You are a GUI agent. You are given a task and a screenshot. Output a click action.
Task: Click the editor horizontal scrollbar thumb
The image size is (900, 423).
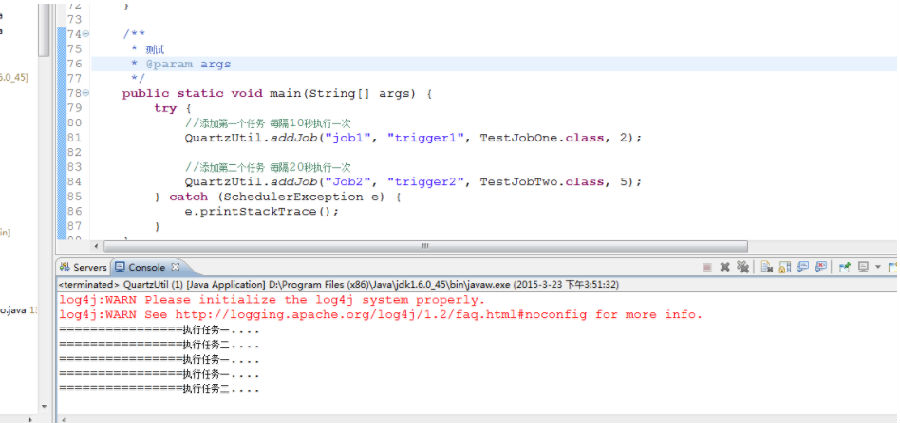pos(425,246)
